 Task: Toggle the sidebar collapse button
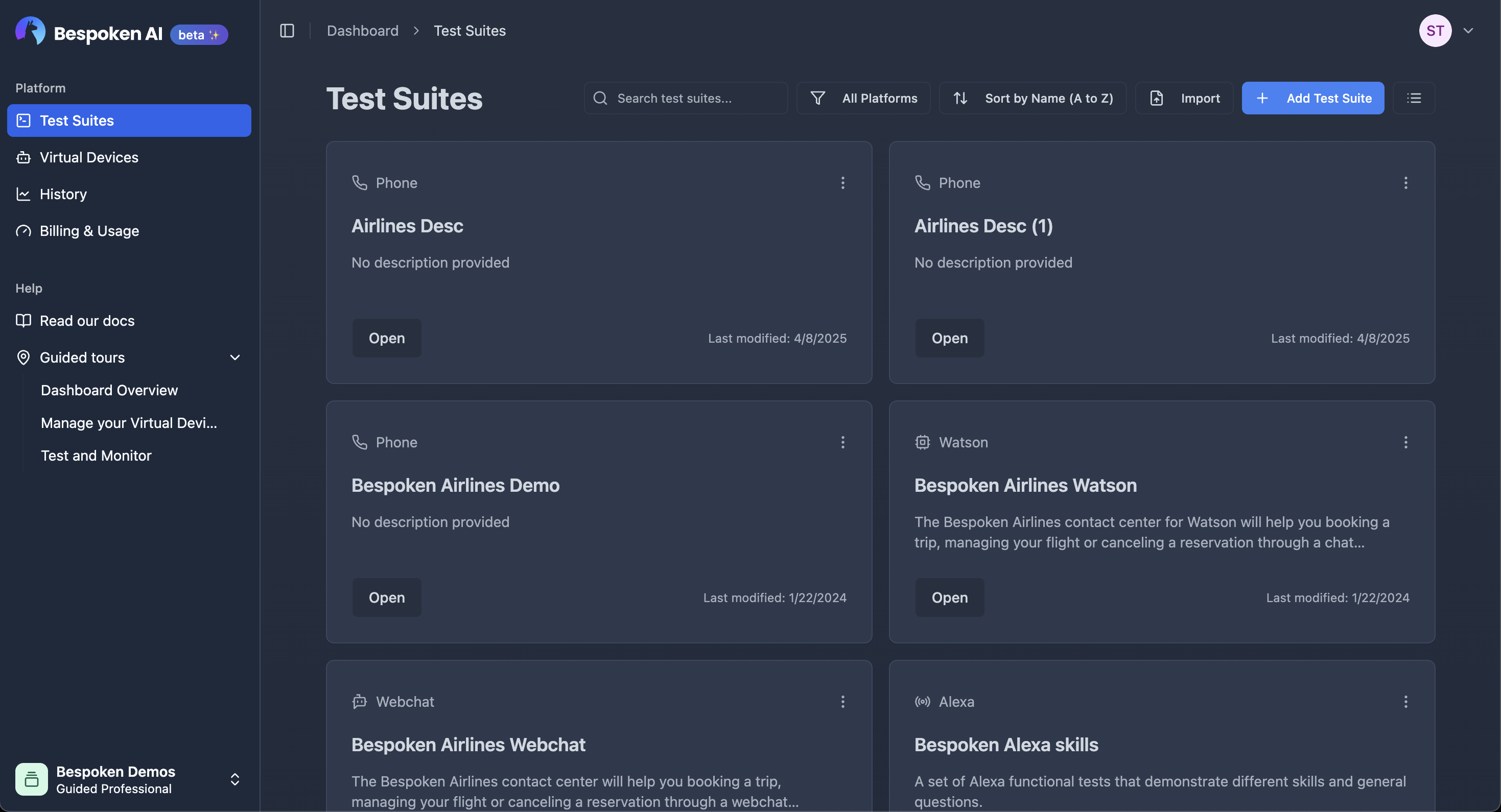287,30
